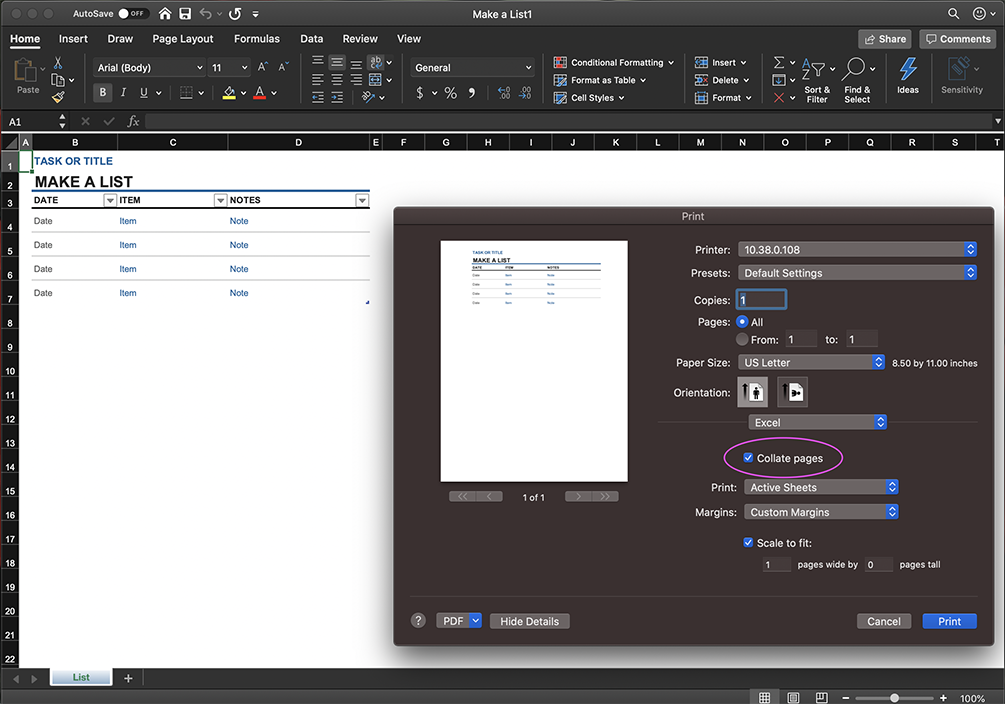Select the From page range radio button
This screenshot has height=704, width=1005.
tap(742, 340)
